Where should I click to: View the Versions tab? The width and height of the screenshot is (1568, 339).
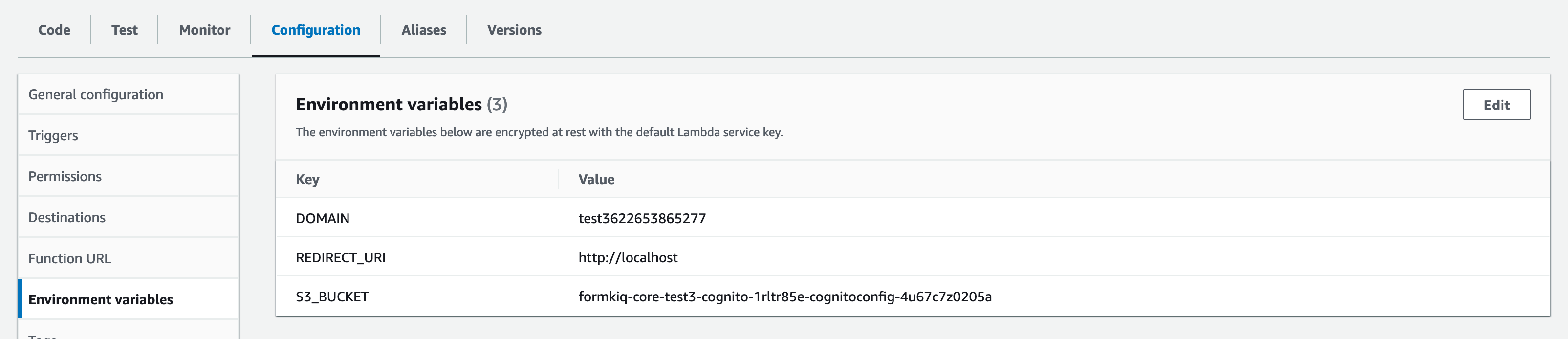[x=514, y=30]
